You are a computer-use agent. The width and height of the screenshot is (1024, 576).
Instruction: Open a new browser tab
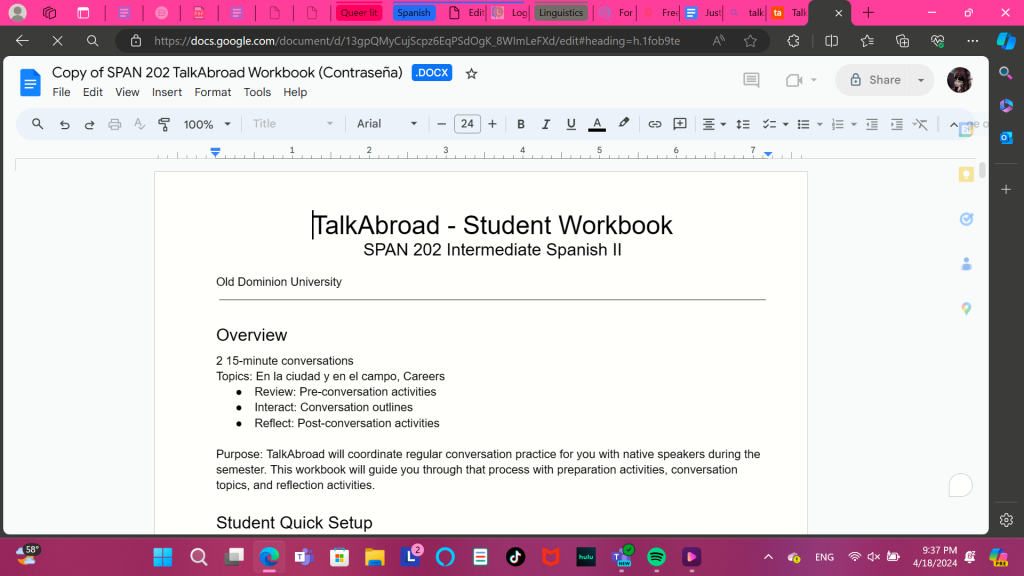click(868, 12)
